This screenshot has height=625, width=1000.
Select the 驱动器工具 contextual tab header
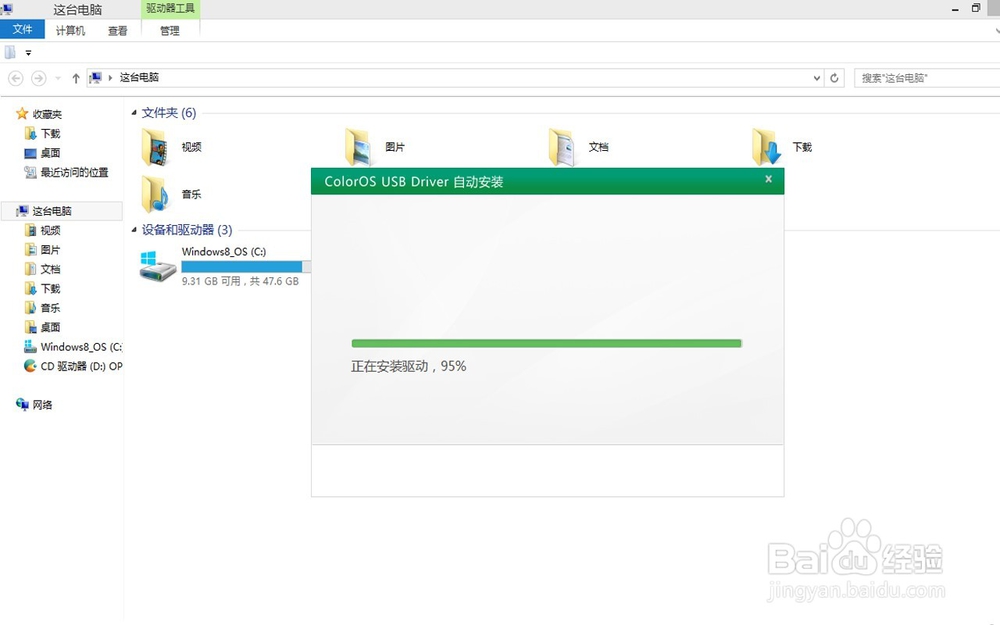[x=170, y=8]
